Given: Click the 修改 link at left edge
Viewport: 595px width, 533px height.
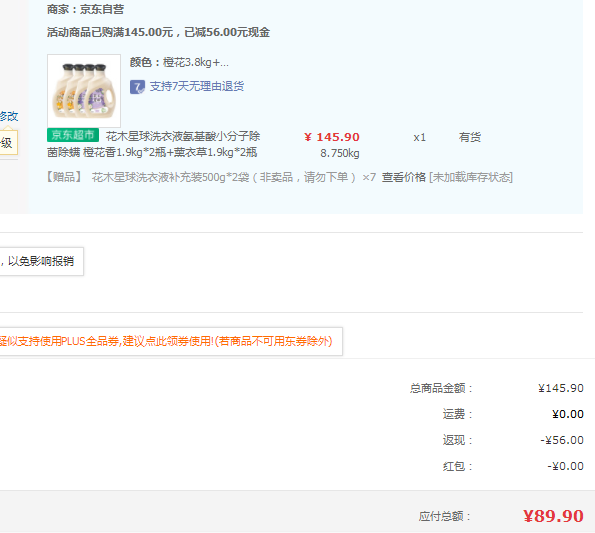Looking at the screenshot, I should (x=9, y=116).
